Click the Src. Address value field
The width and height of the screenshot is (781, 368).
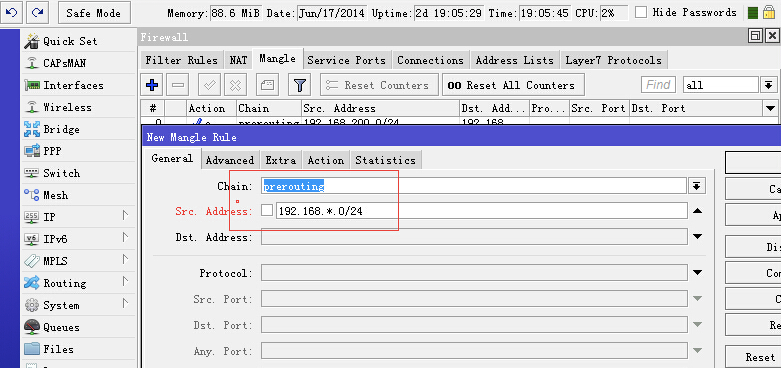[x=482, y=211]
